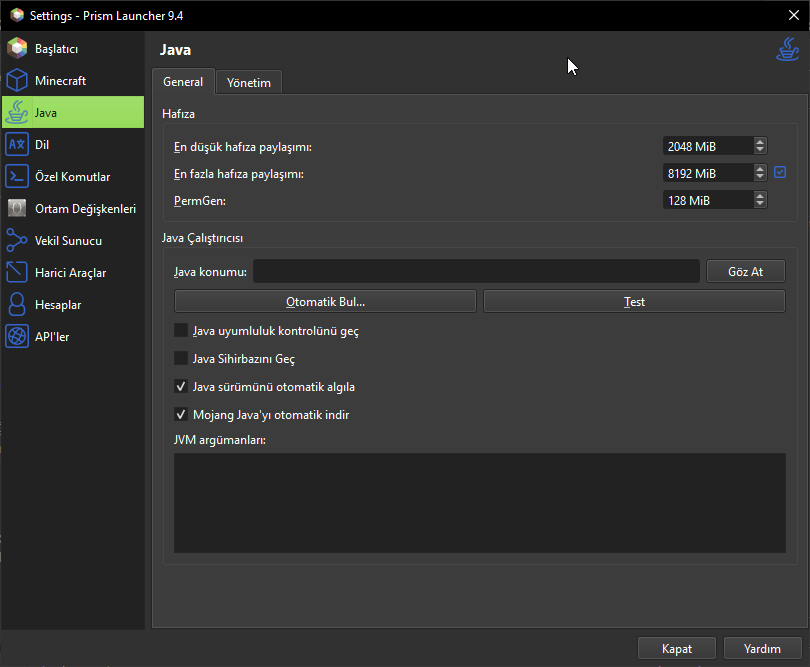Switch to the Yönetim tab
The image size is (810, 667).
[248, 83]
